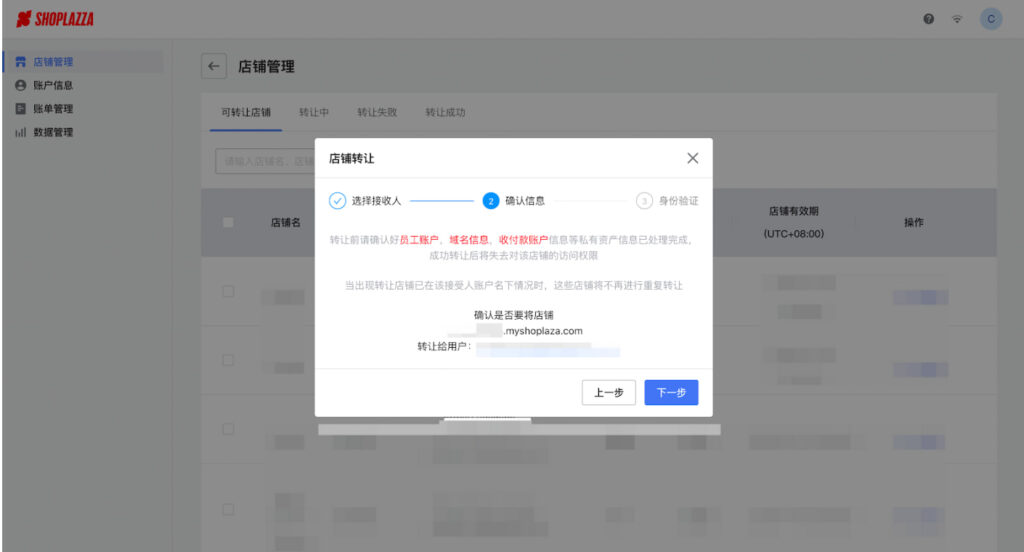Screen dimensions: 1024x552
Task: Click the checkmark step icon for 选择接收人
Action: pos(337,201)
